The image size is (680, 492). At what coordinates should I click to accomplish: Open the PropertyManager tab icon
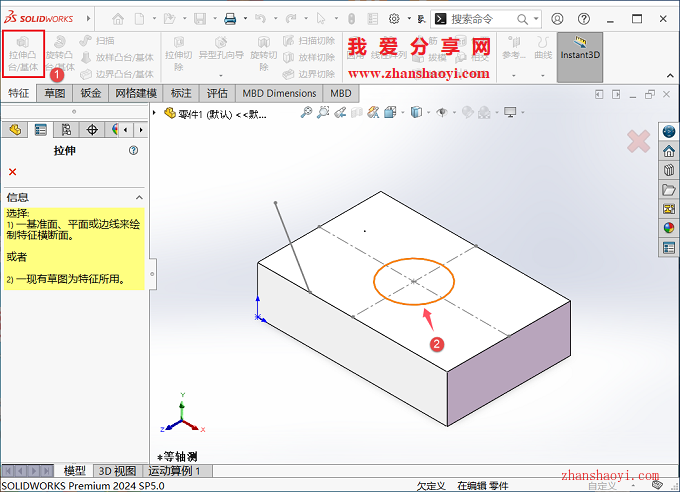(x=41, y=129)
